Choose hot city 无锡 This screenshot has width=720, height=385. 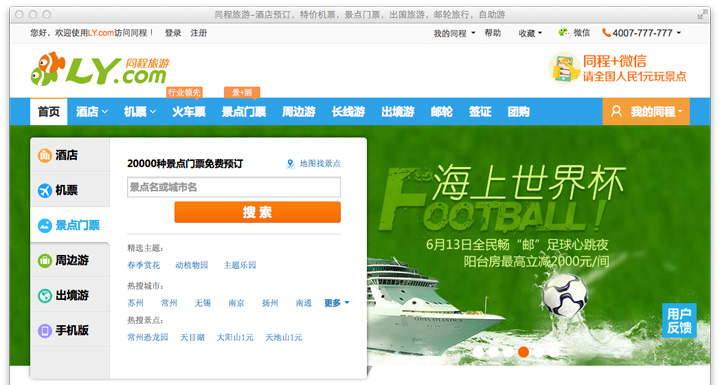pos(202,303)
